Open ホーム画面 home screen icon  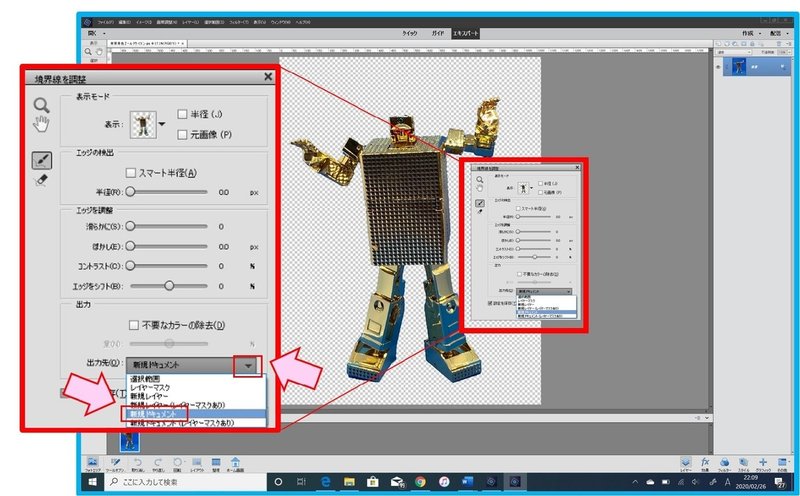pyautogui.click(x=235, y=463)
